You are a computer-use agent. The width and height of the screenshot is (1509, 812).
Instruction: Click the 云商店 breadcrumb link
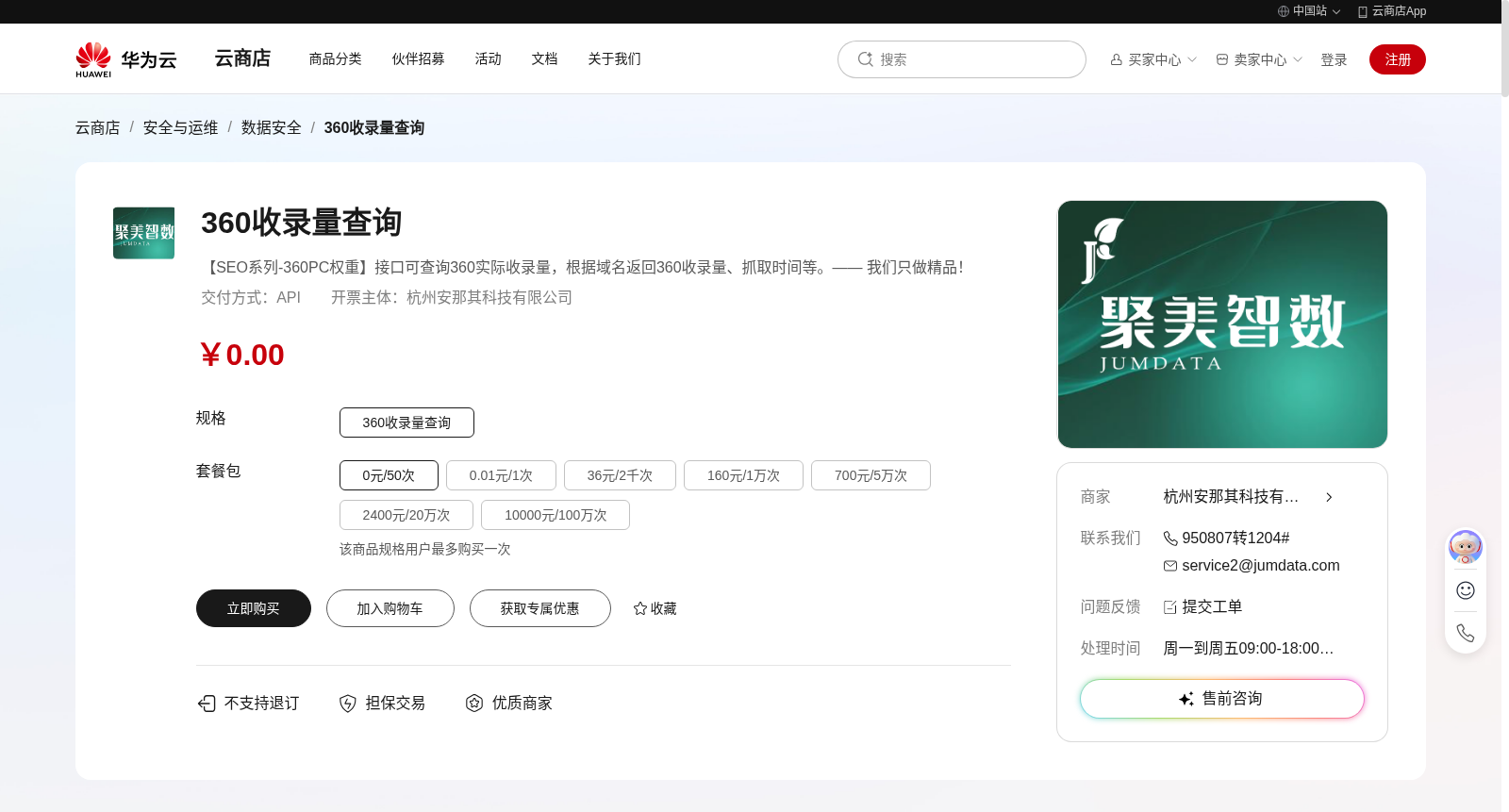tap(98, 127)
